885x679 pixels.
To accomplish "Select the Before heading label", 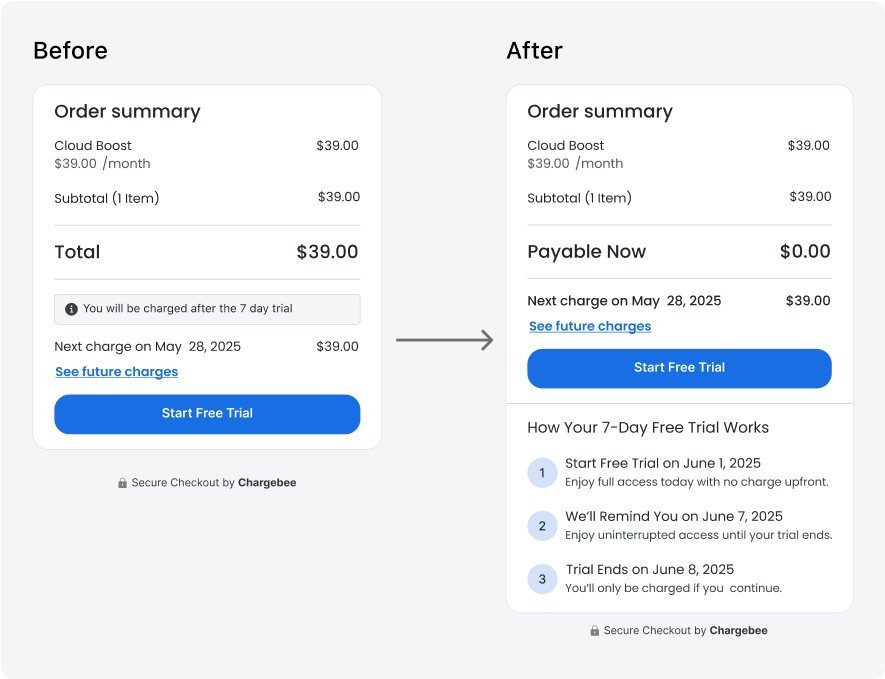I will click(70, 51).
